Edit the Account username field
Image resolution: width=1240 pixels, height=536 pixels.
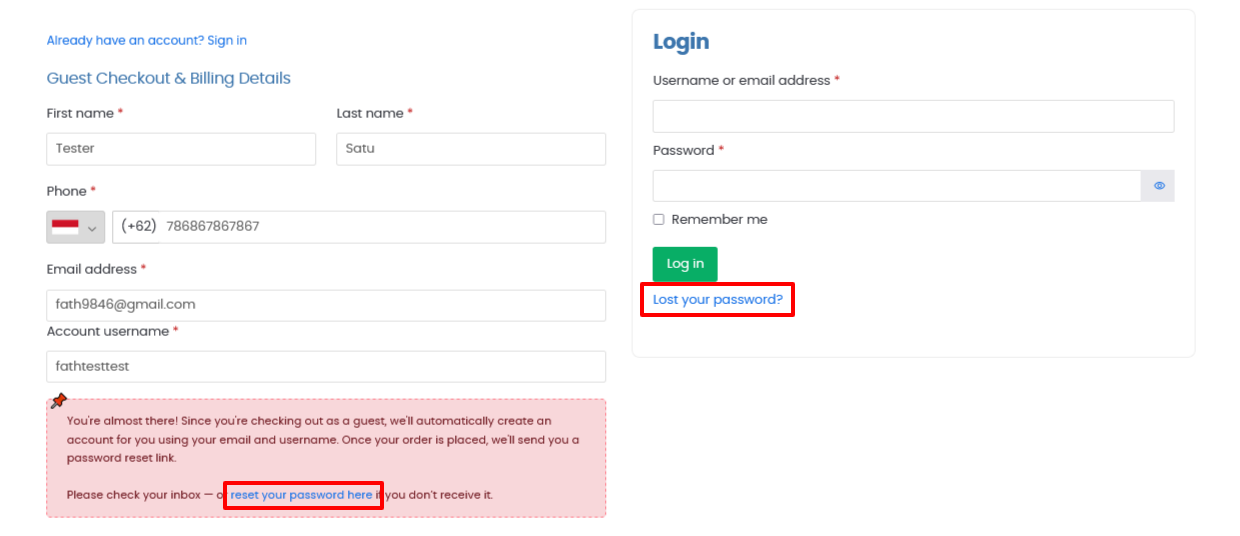[325, 367]
